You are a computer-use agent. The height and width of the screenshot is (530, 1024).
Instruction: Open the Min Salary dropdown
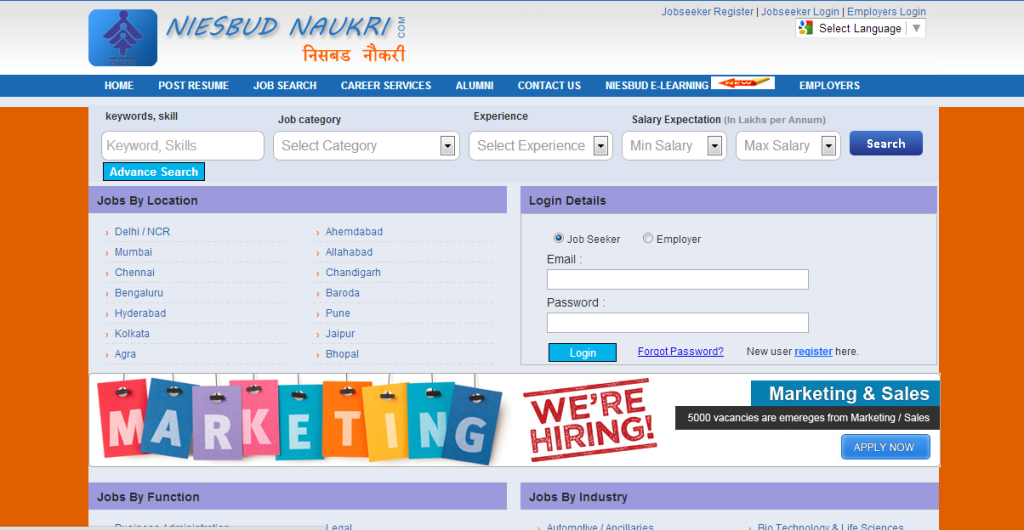(674, 146)
